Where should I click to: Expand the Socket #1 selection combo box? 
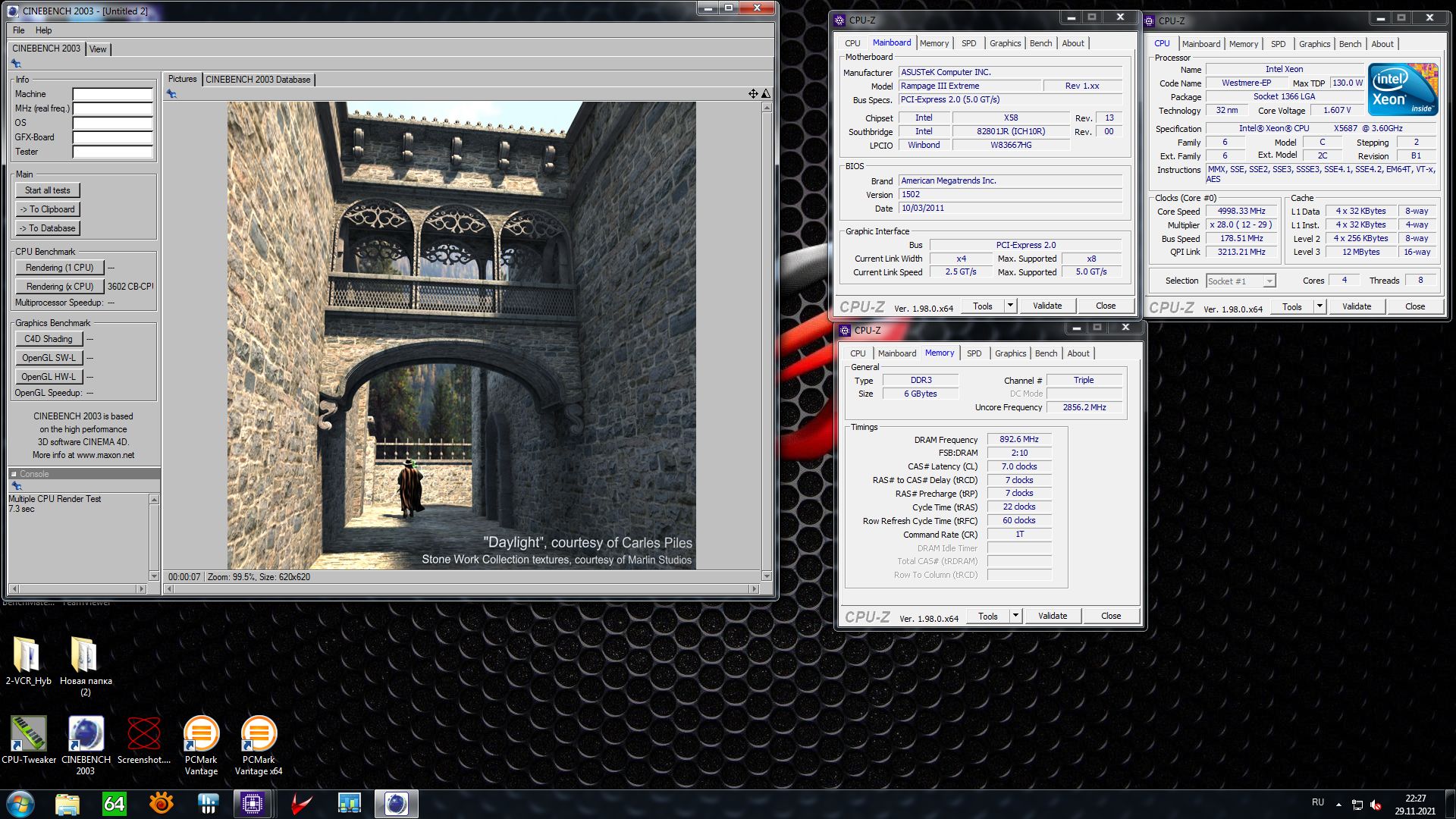tap(1241, 281)
